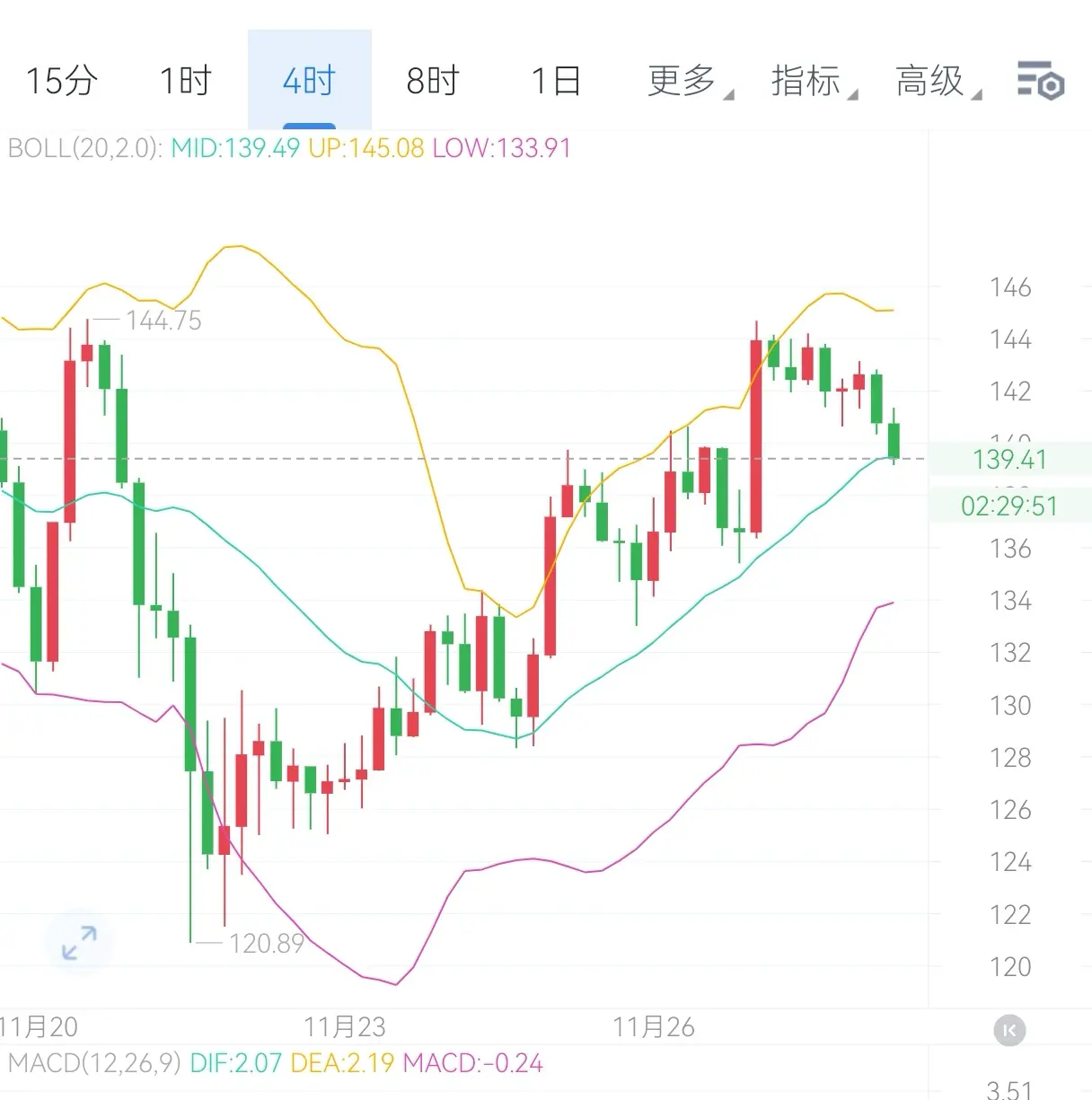The width and height of the screenshot is (1092, 1100).
Task: Tap the current price 139.41 tag
Action: [1009, 460]
